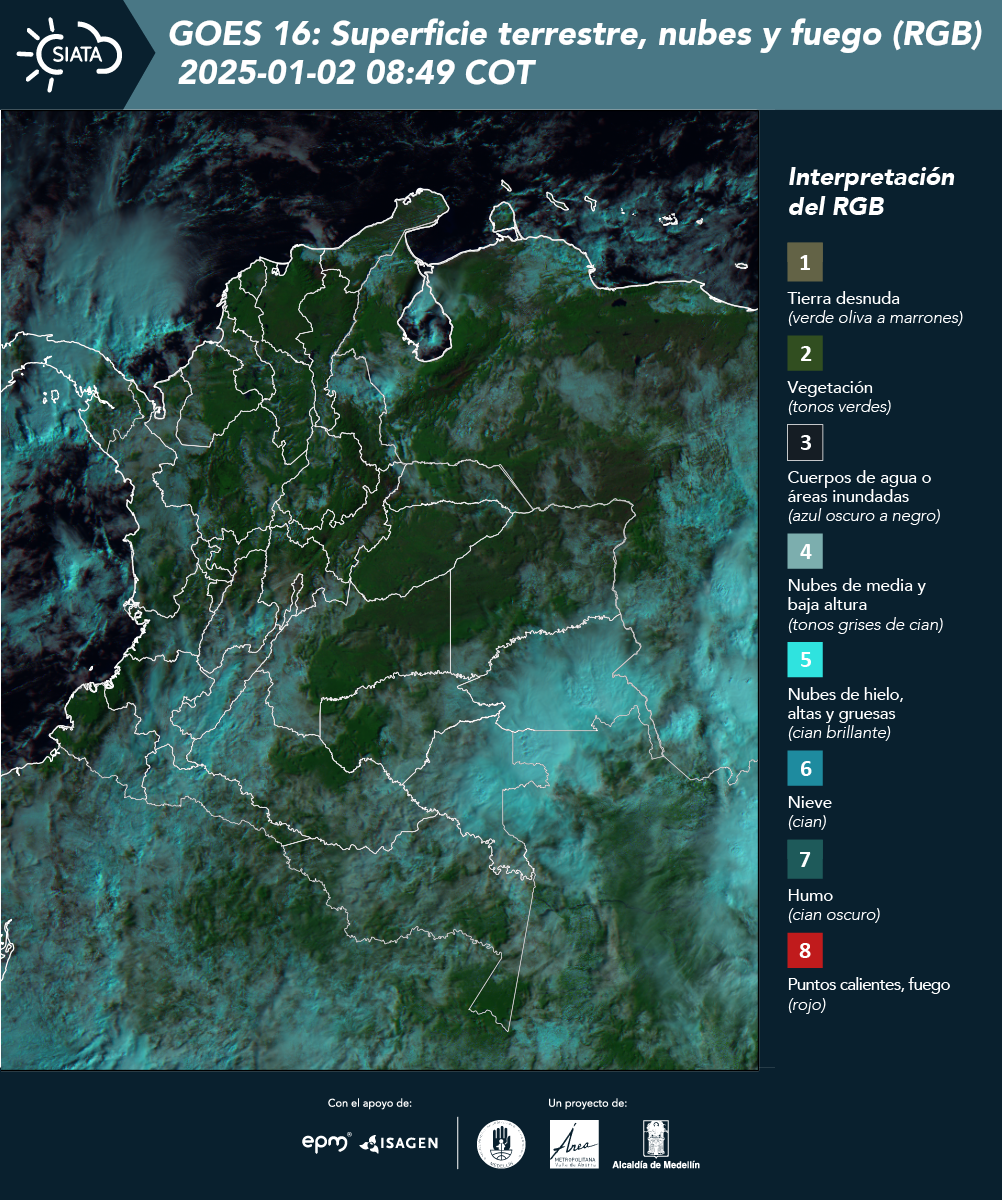Image resolution: width=1002 pixels, height=1200 pixels.
Task: Open the ISAGEN sponsor logo
Action: pyautogui.click(x=399, y=1143)
